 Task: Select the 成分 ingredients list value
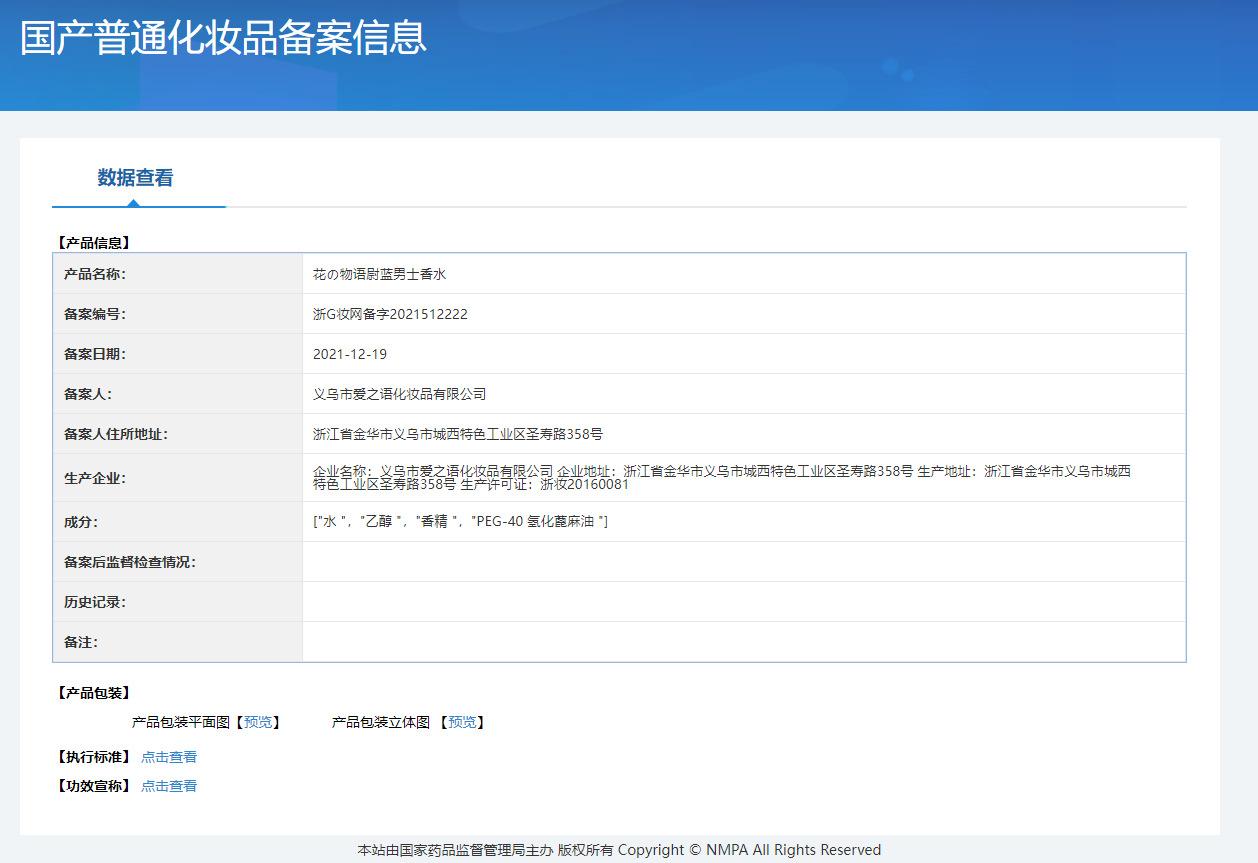click(460, 522)
